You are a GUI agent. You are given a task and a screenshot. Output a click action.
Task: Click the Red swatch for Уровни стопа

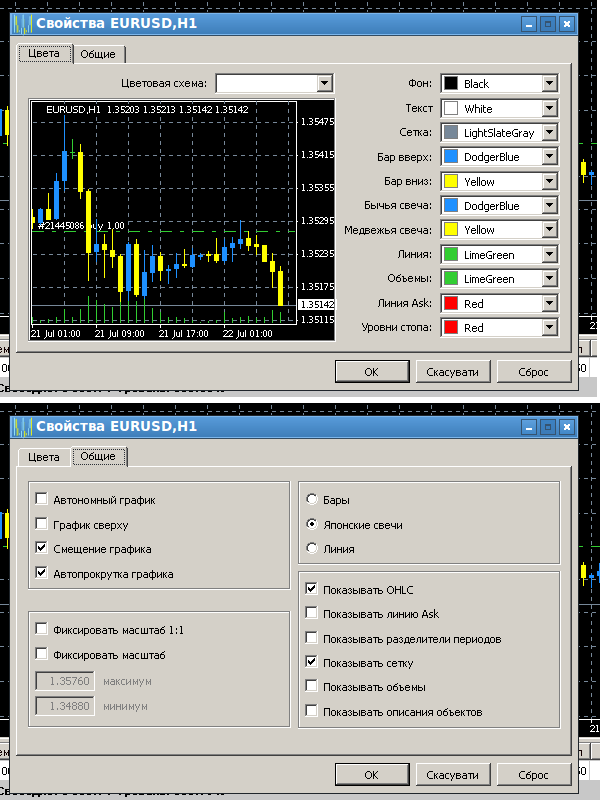[451, 328]
